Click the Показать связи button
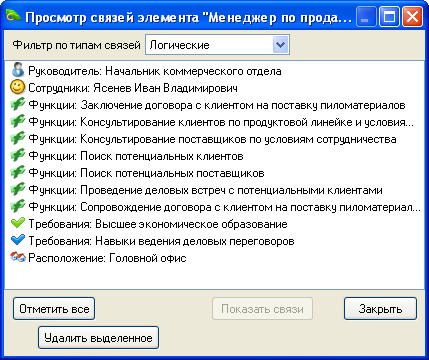 (x=262, y=309)
